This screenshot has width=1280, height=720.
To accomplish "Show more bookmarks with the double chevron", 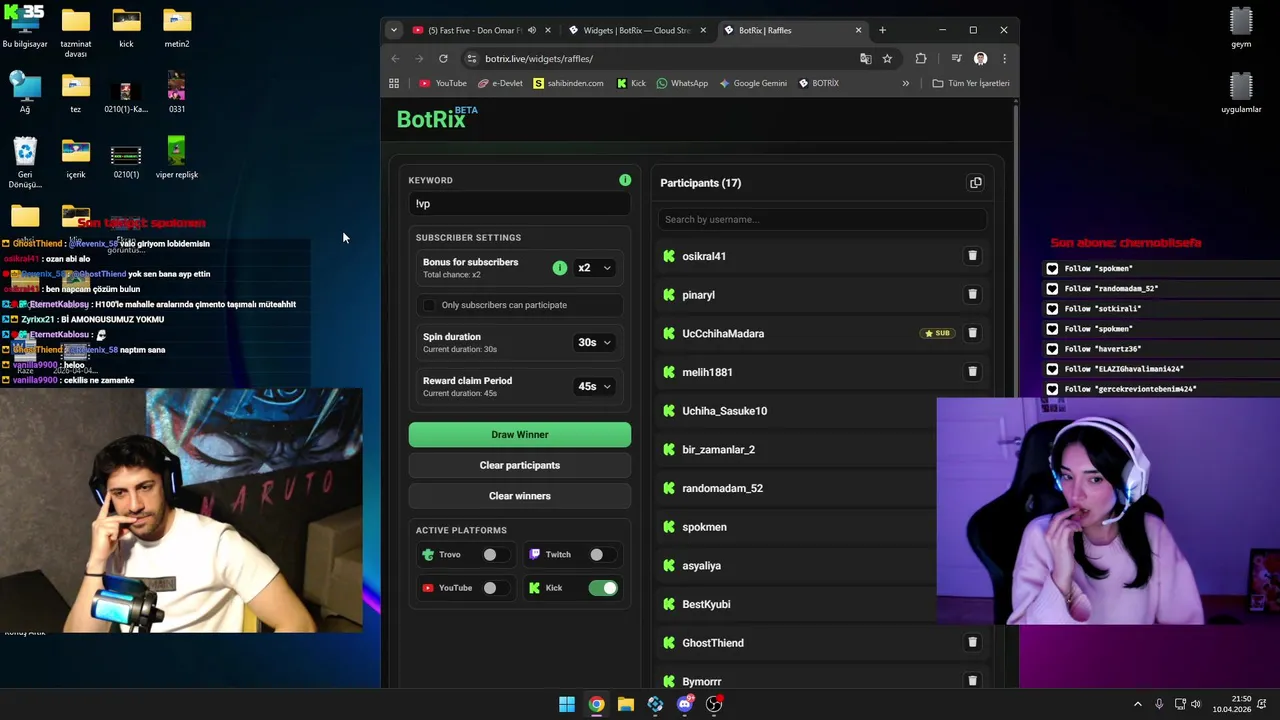I will pos(906,83).
